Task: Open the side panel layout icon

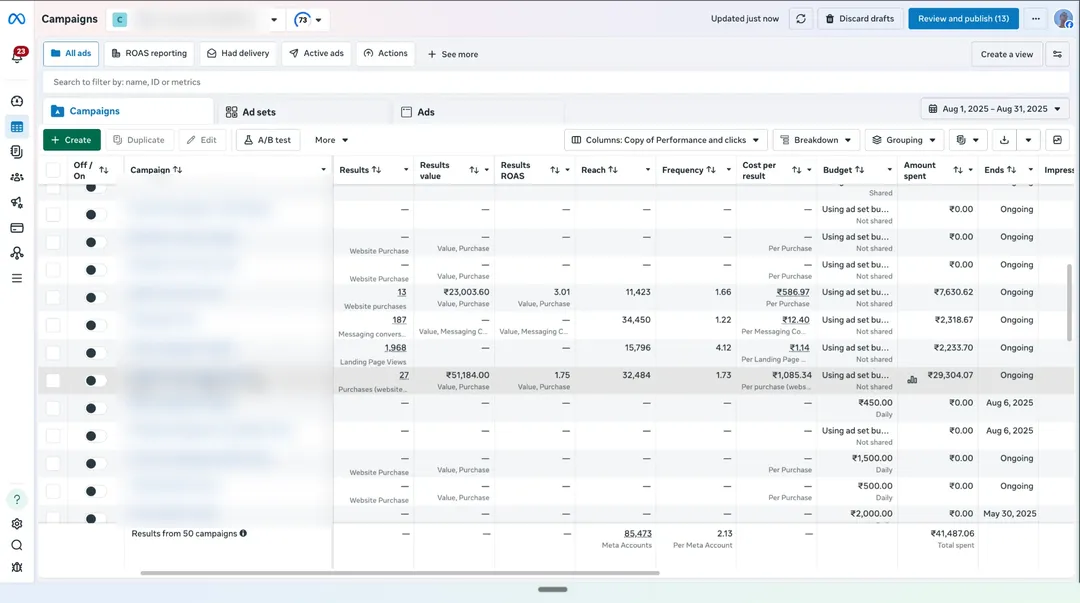Action: (1057, 140)
